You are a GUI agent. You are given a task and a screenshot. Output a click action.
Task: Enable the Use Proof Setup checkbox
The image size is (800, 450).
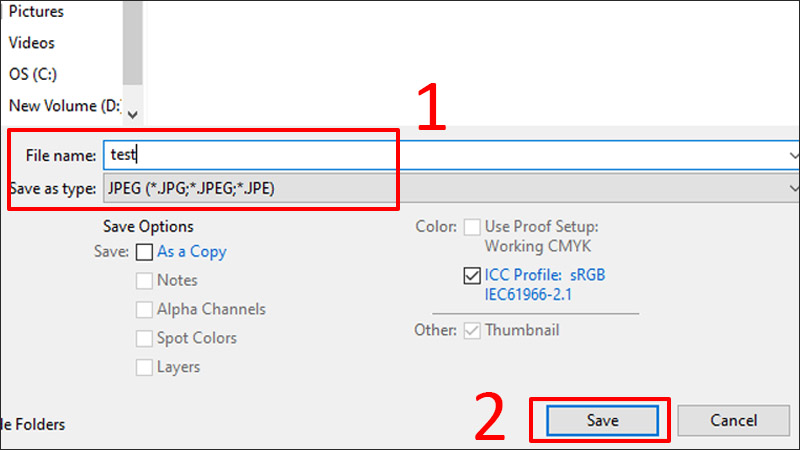point(473,227)
